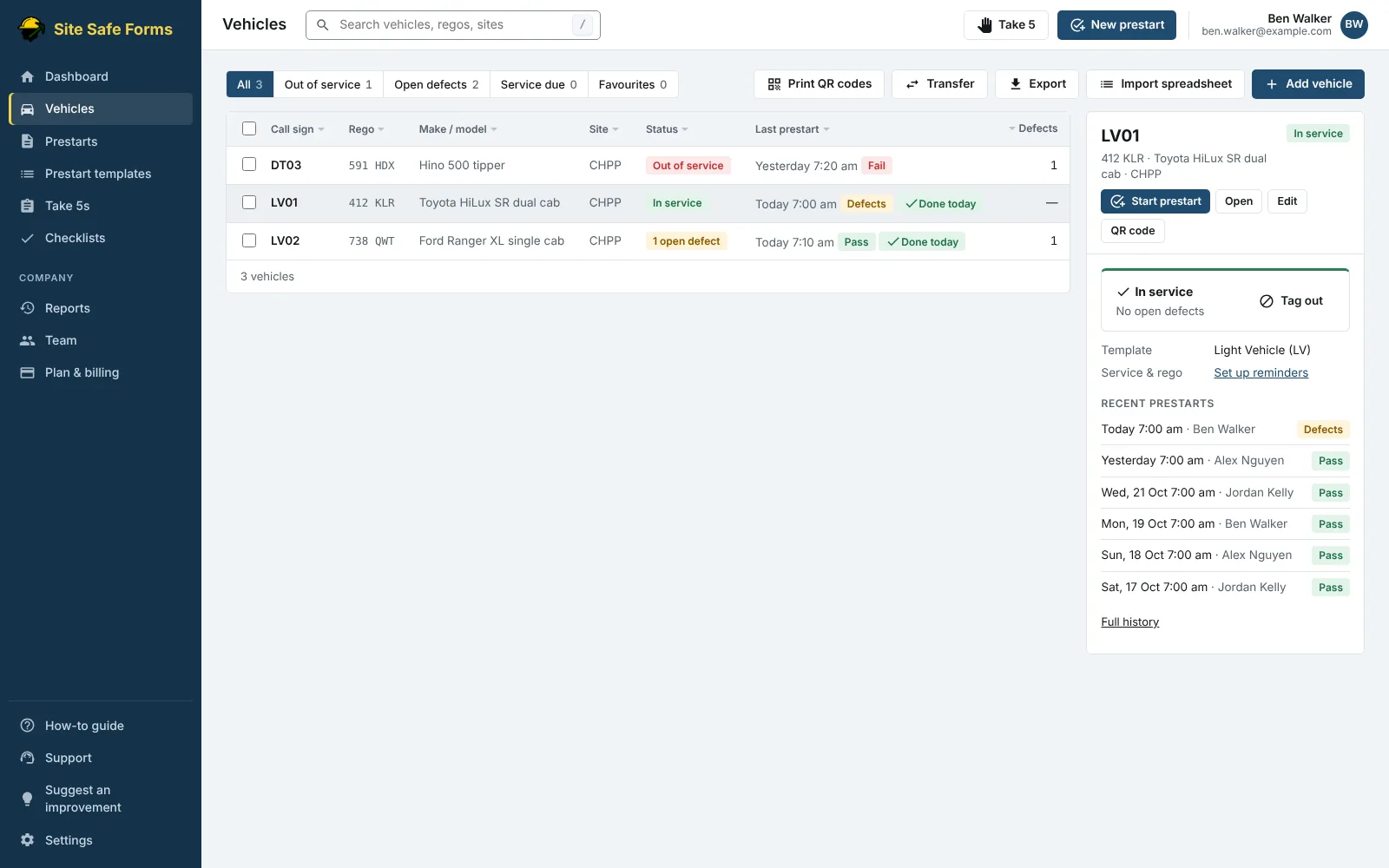
Task: Sort by Make / model column
Action: click(x=458, y=129)
